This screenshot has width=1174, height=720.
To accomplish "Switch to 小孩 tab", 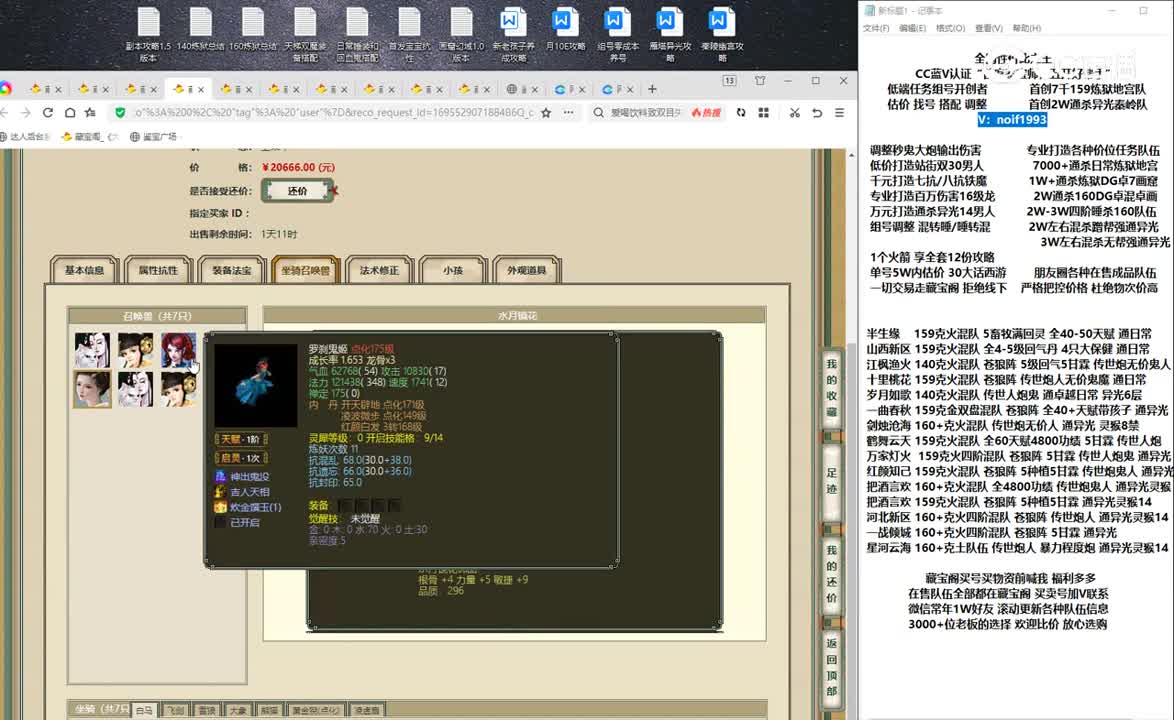I will [x=453, y=270].
